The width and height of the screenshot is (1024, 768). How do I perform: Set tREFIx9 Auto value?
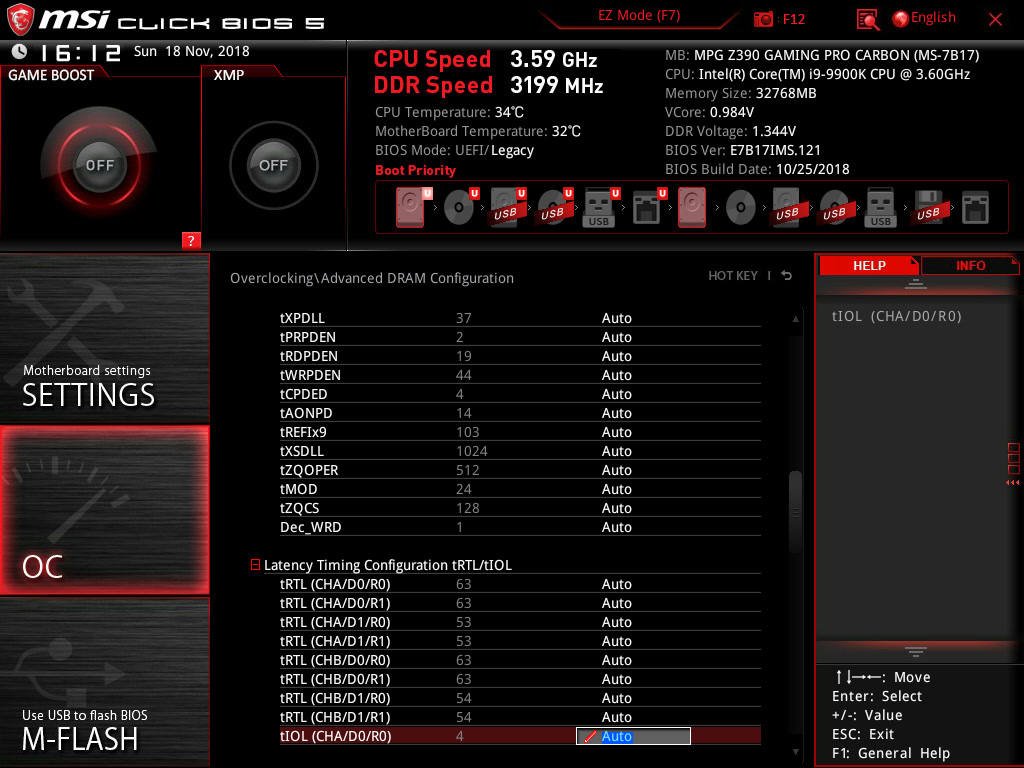pyautogui.click(x=616, y=432)
